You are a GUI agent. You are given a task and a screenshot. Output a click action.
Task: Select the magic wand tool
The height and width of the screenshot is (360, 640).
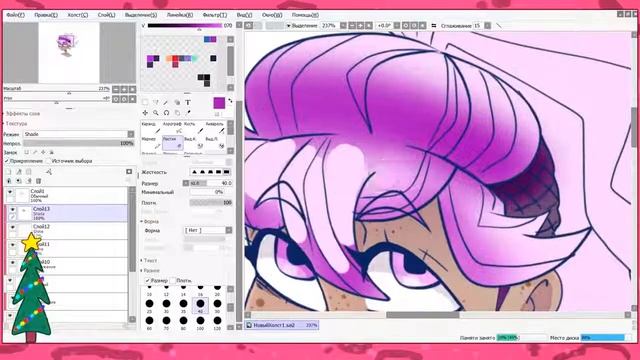[x=166, y=102]
